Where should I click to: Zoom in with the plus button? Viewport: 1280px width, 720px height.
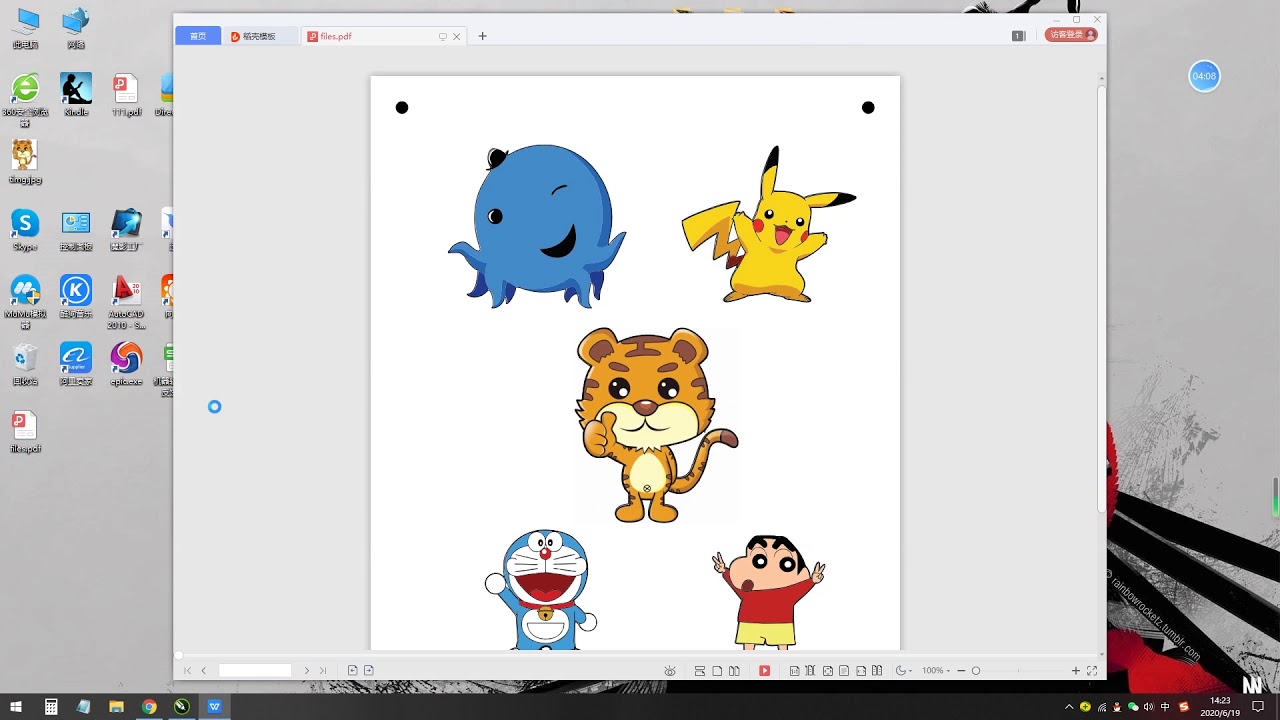click(1076, 671)
